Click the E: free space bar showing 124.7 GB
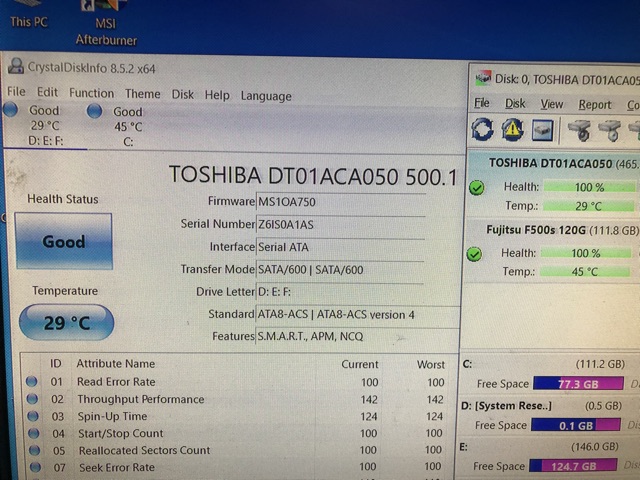Image resolution: width=640 pixels, height=480 pixels. 573,466
